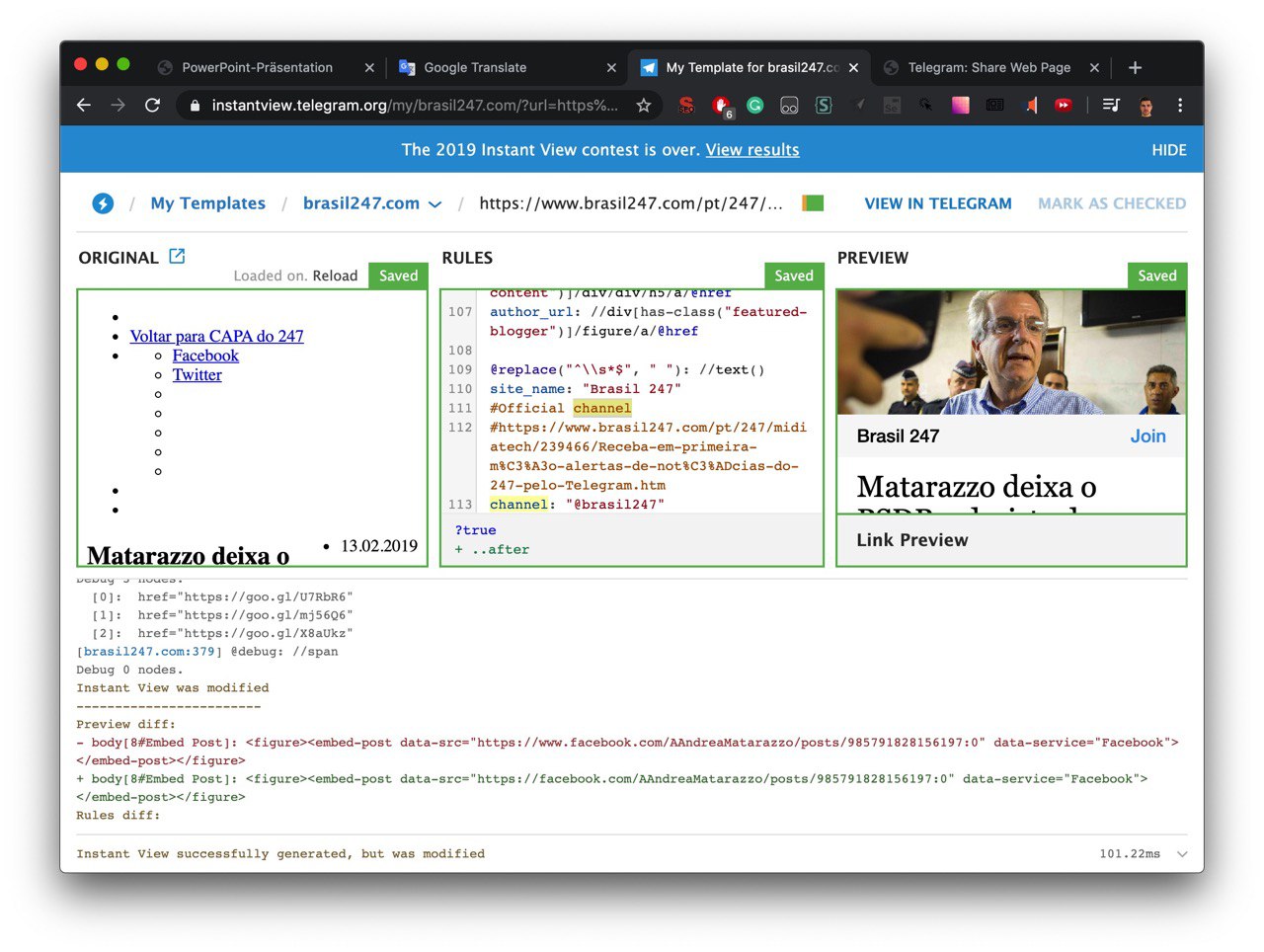Go back with the browser back arrow
This screenshot has width=1264, height=952.
(84, 105)
